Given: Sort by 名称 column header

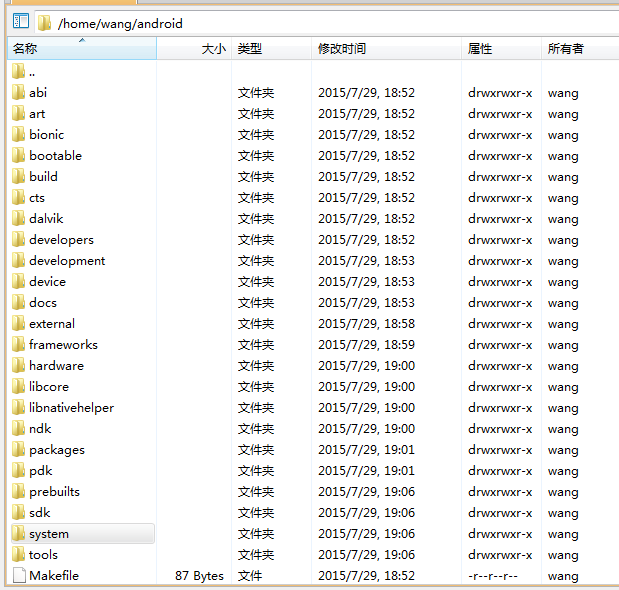Looking at the screenshot, I should pyautogui.click(x=82, y=49).
